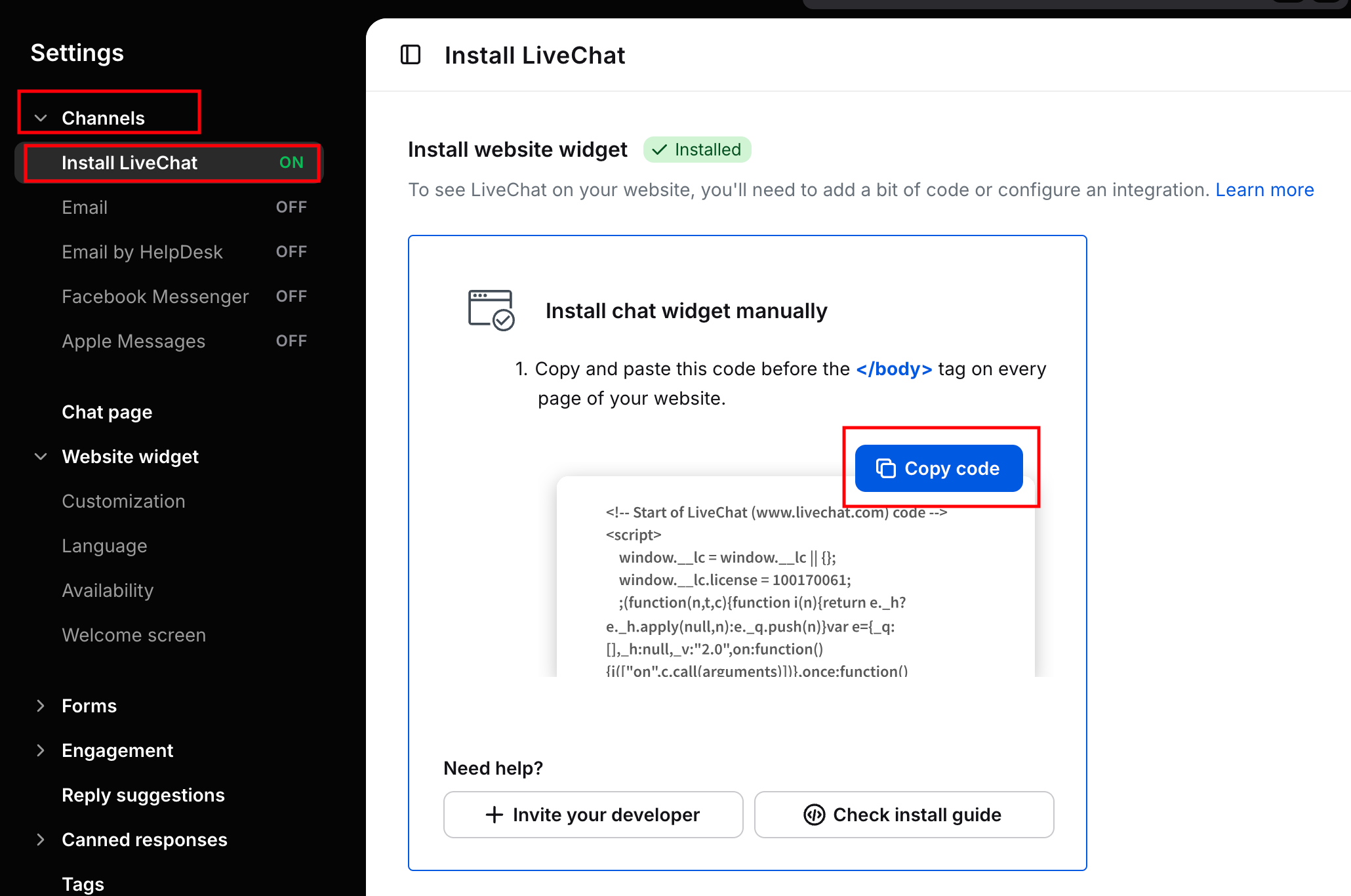Click the Engagement section label
This screenshot has height=896, width=1351.
click(x=117, y=750)
